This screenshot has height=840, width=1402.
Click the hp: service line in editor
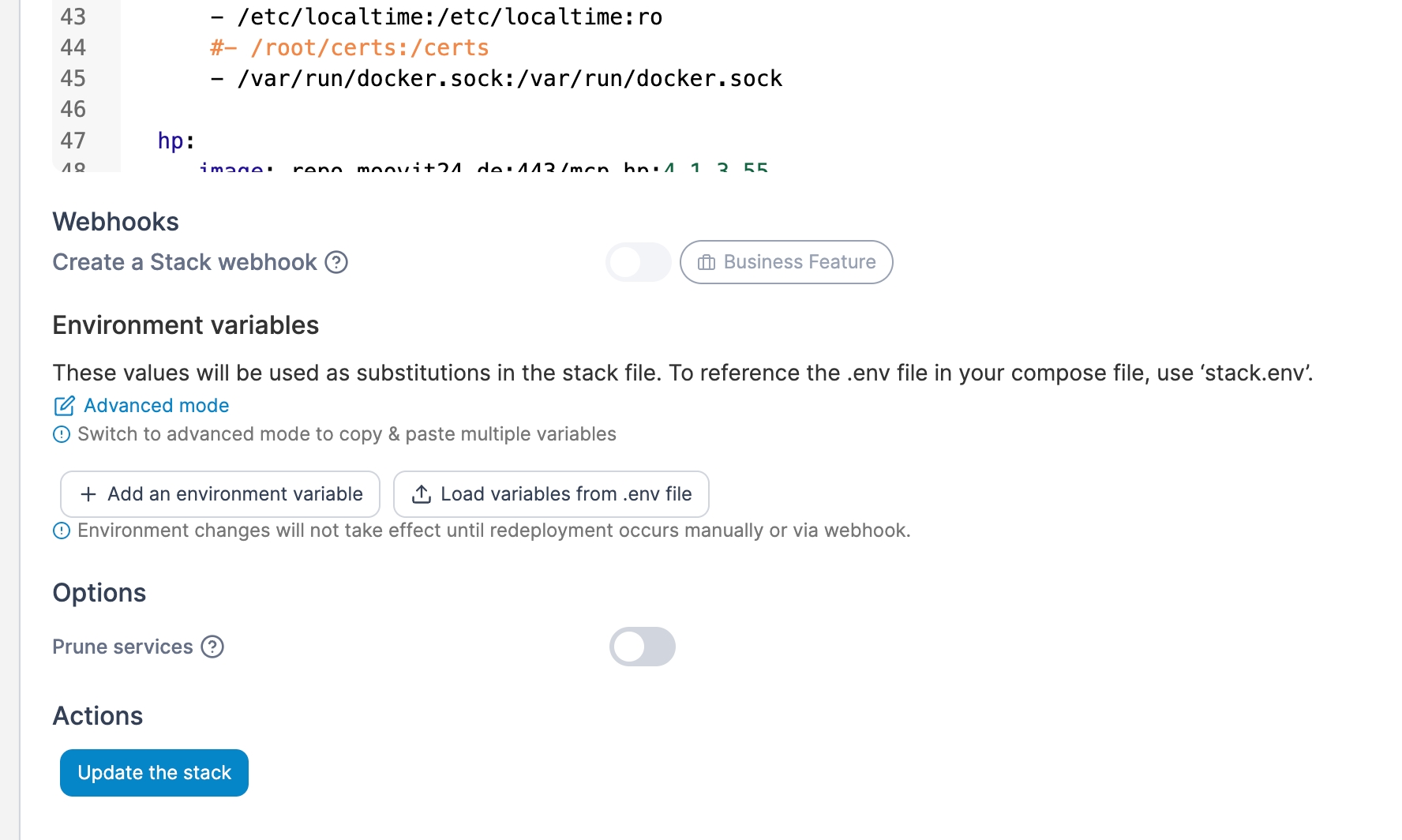(x=175, y=141)
